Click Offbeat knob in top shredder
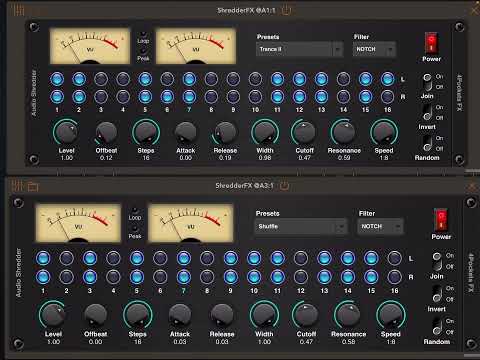480x360 pixels. coord(106,132)
